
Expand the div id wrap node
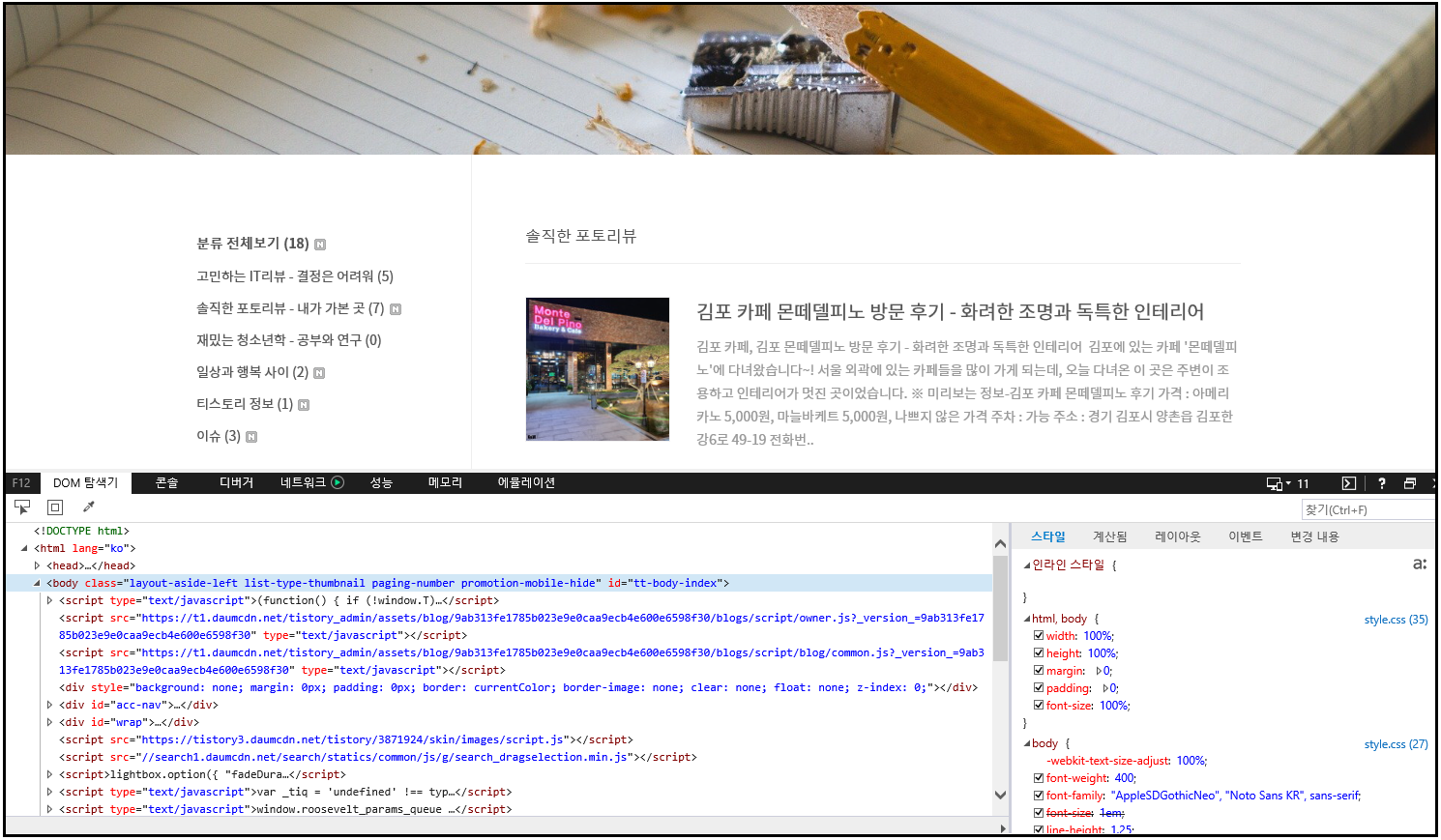tap(49, 722)
